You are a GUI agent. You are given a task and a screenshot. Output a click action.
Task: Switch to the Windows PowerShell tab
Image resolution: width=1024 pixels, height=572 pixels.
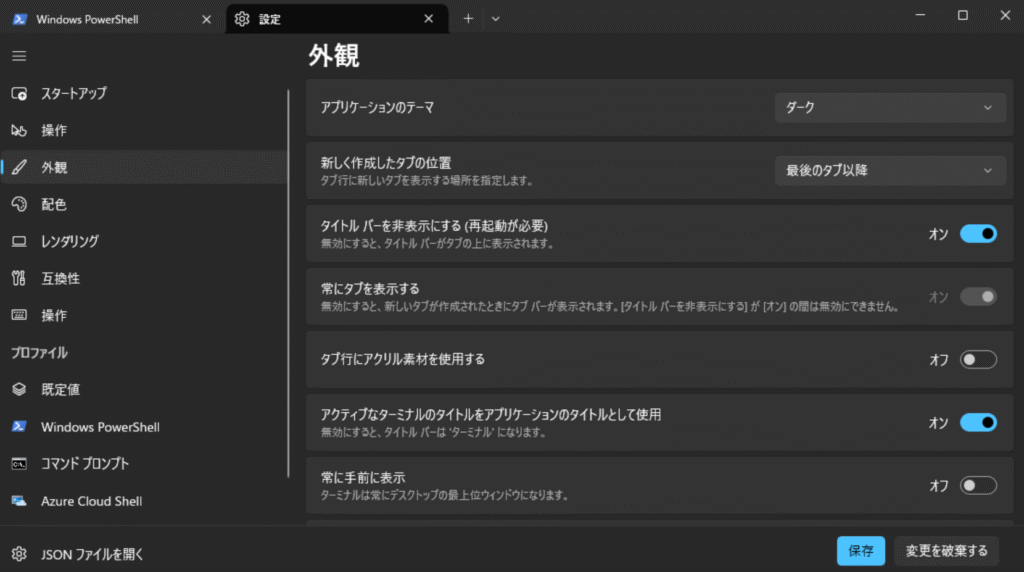[x=110, y=19]
